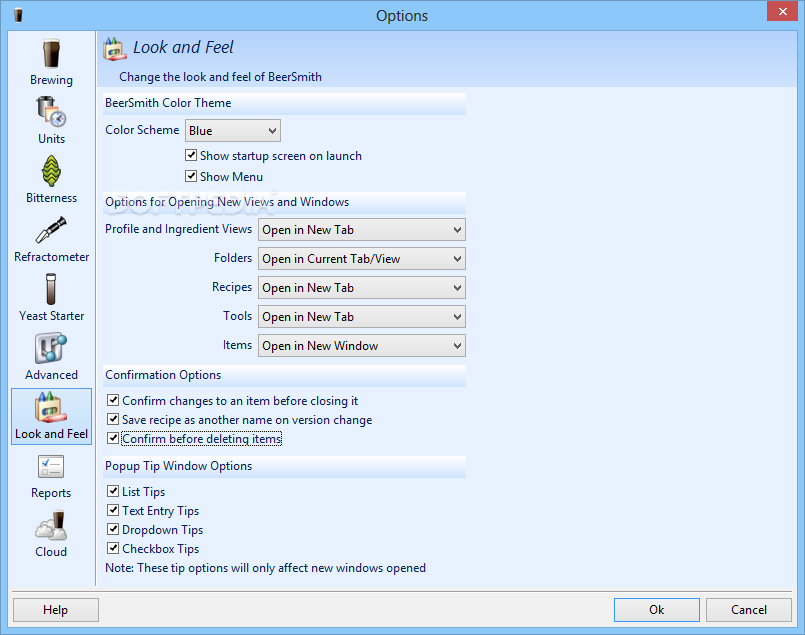This screenshot has height=635, width=805.
Task: Uncheck the Show Menu checkbox
Action: tap(191, 176)
